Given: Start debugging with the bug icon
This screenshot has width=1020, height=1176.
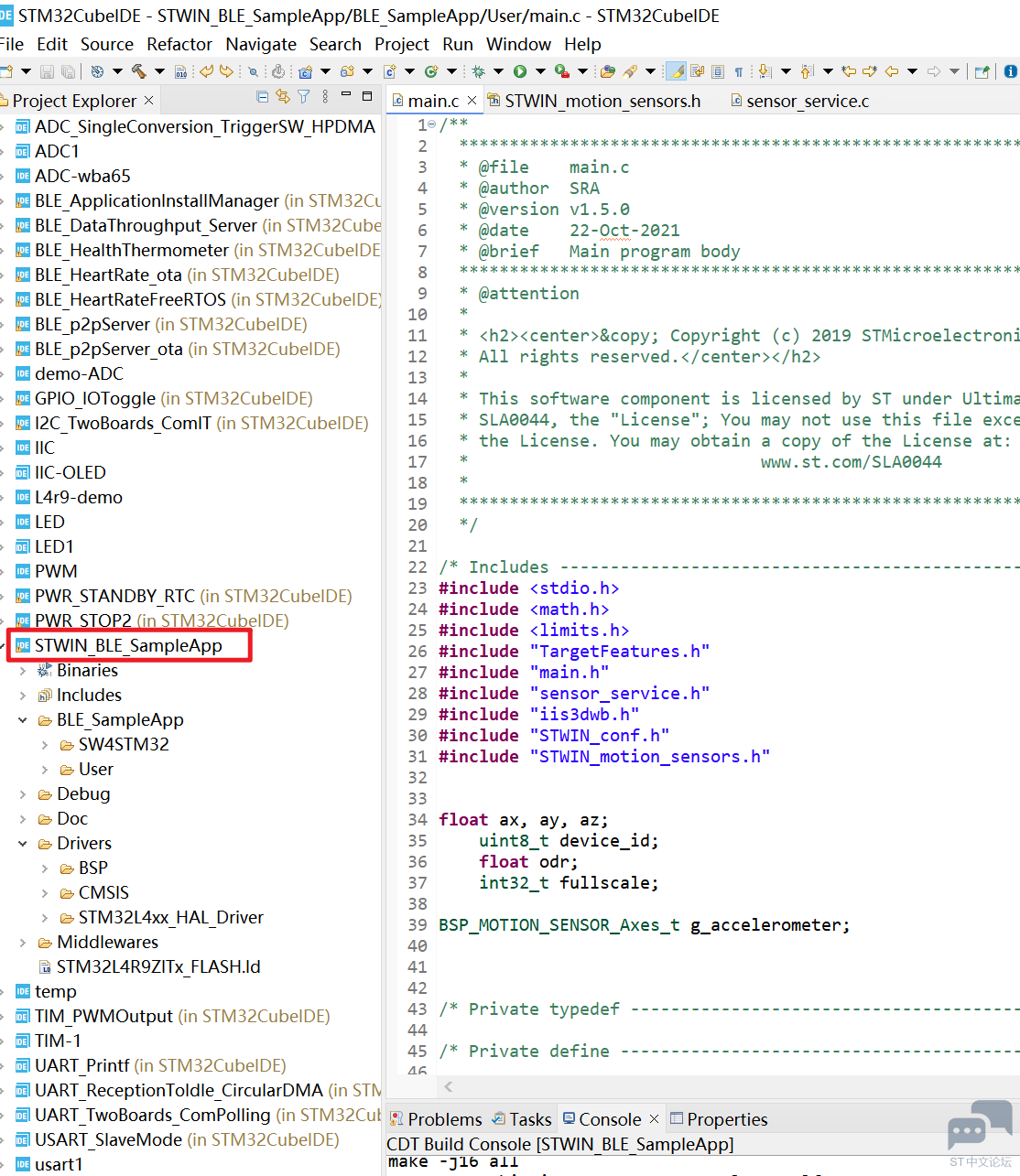Looking at the screenshot, I should point(478,70).
